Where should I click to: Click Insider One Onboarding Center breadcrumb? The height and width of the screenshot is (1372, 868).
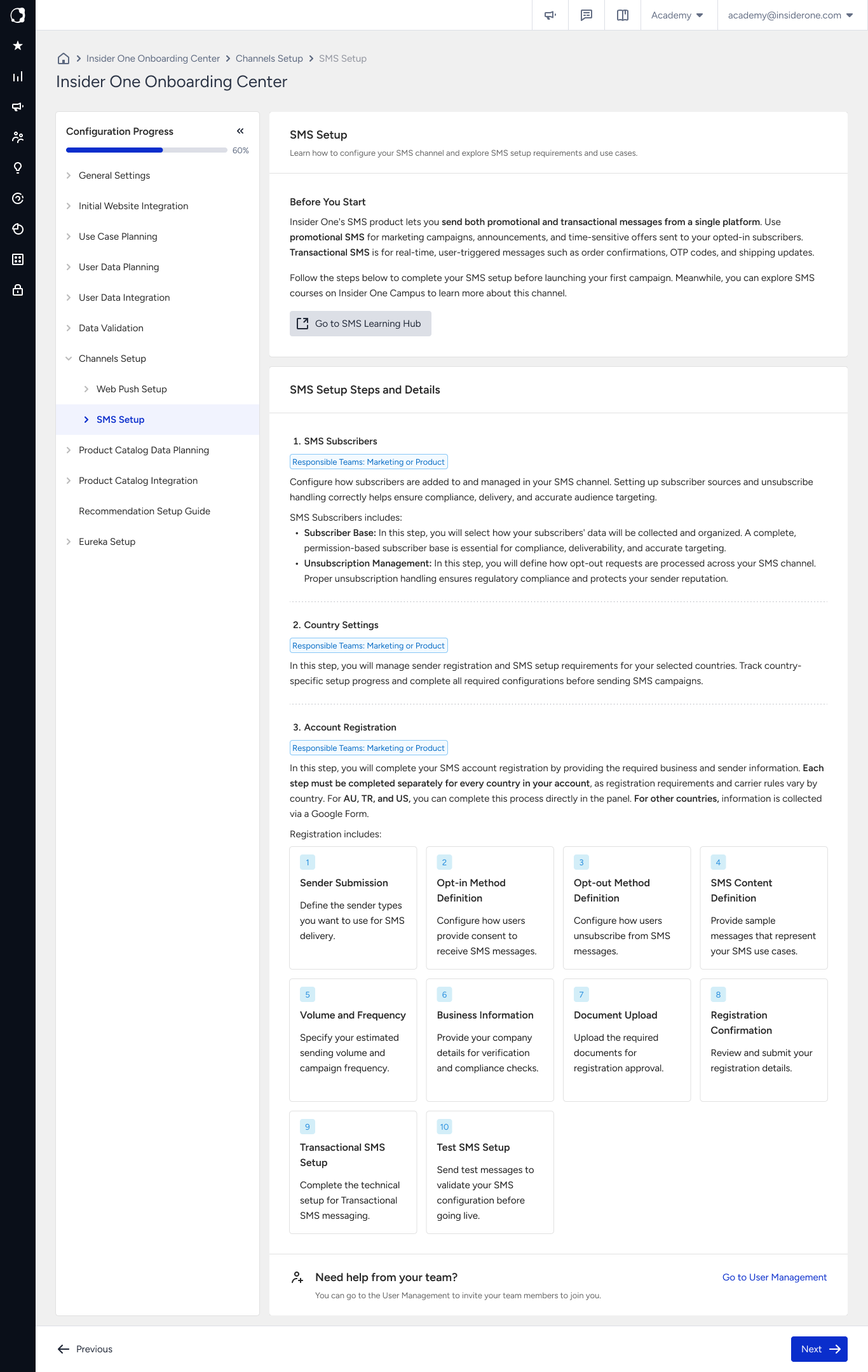click(153, 58)
